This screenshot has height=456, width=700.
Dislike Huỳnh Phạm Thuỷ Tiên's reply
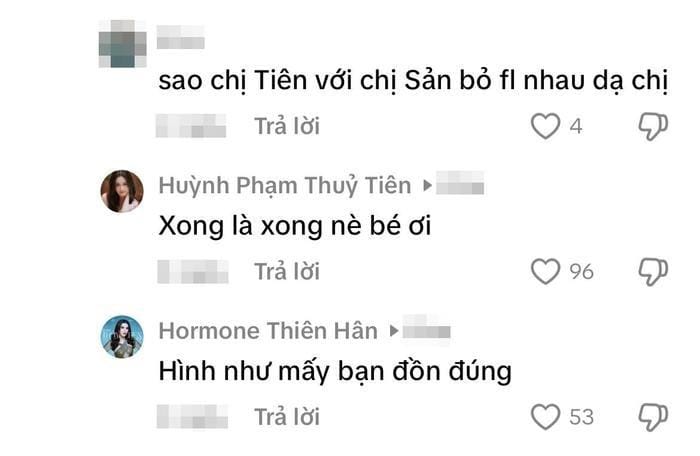click(x=653, y=272)
